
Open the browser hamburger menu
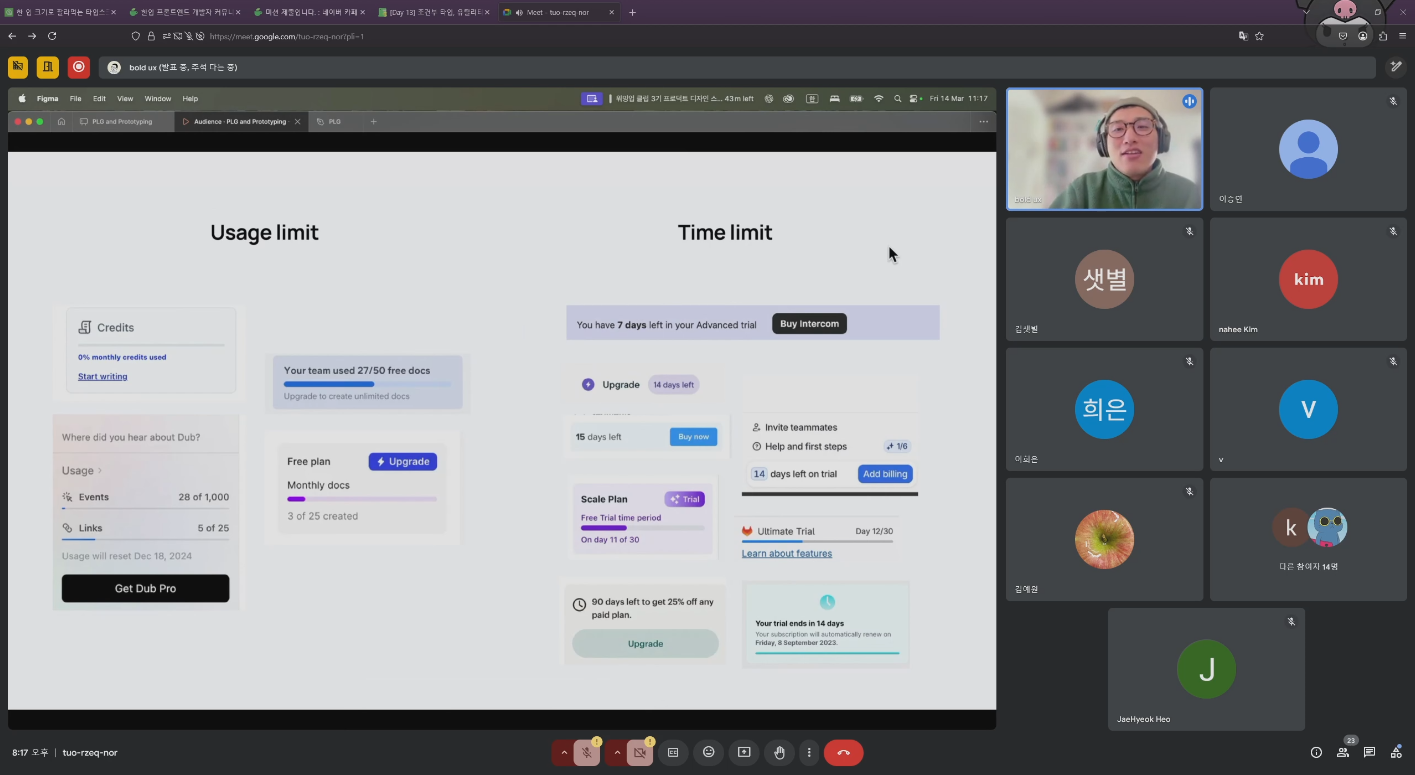[x=1403, y=36]
